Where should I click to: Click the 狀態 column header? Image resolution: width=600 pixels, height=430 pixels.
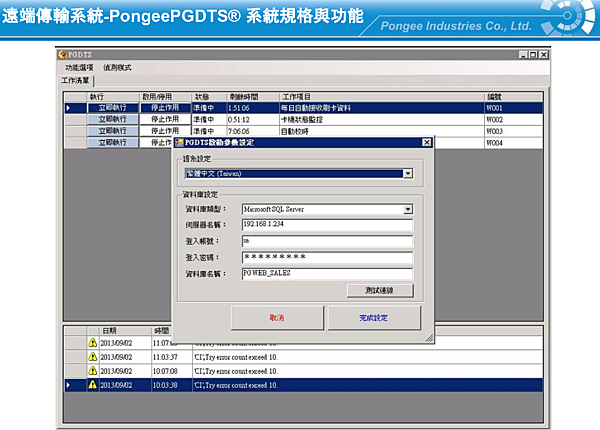pos(209,96)
